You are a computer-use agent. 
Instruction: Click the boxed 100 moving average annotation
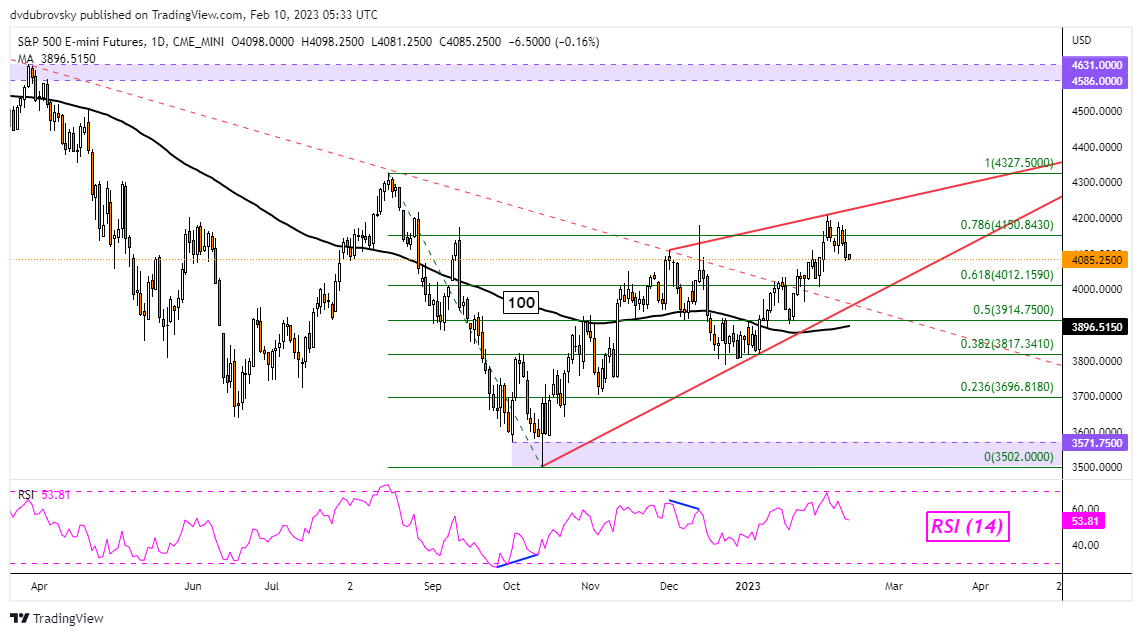click(x=521, y=302)
